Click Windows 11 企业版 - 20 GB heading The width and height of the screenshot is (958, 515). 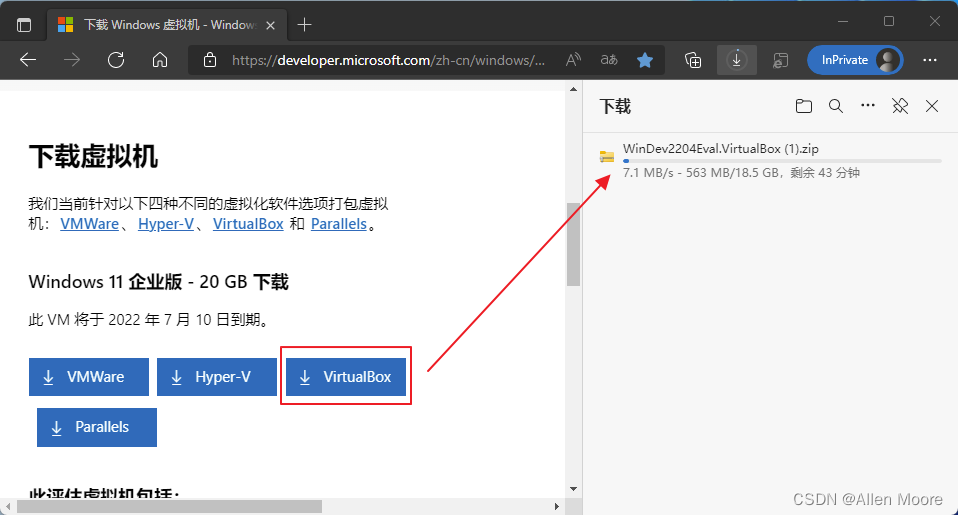158,282
